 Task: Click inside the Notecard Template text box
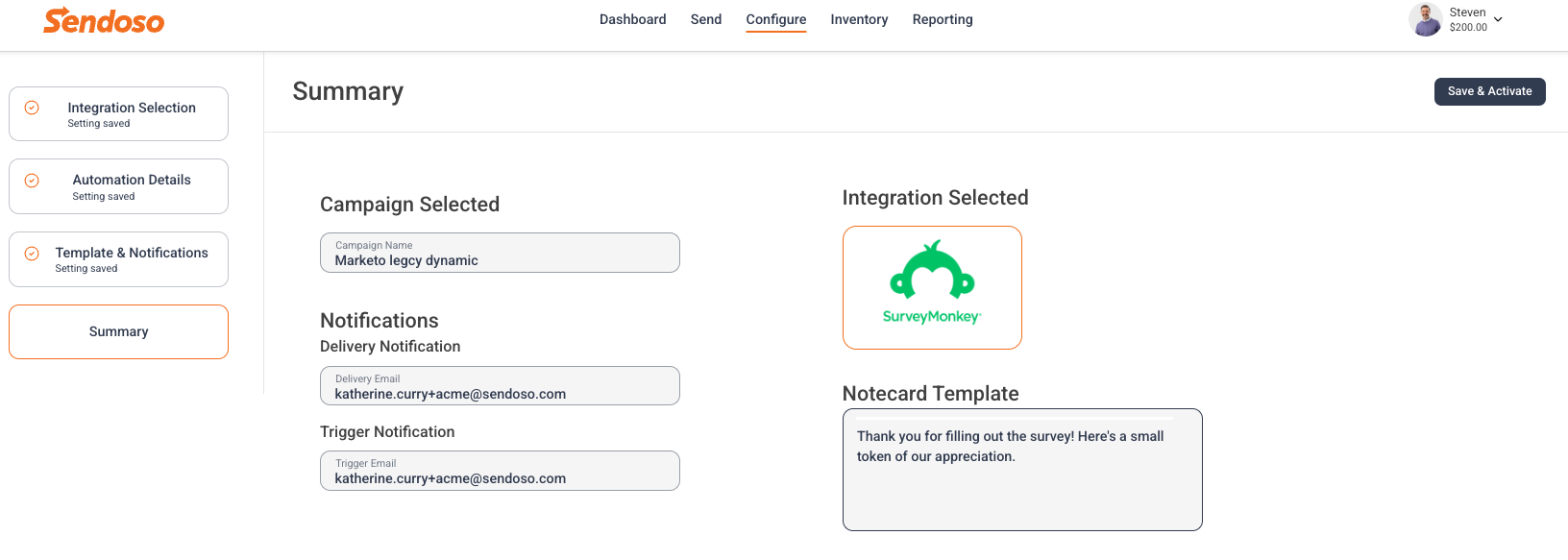(1022, 470)
